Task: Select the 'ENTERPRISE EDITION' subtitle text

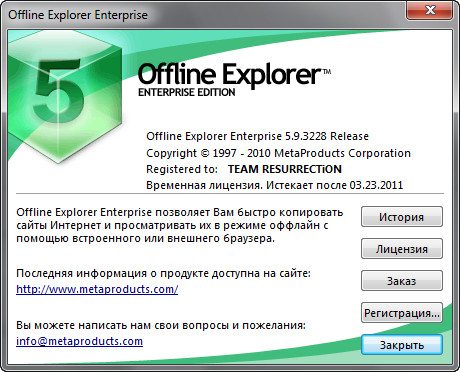Action: pyautogui.click(x=187, y=92)
